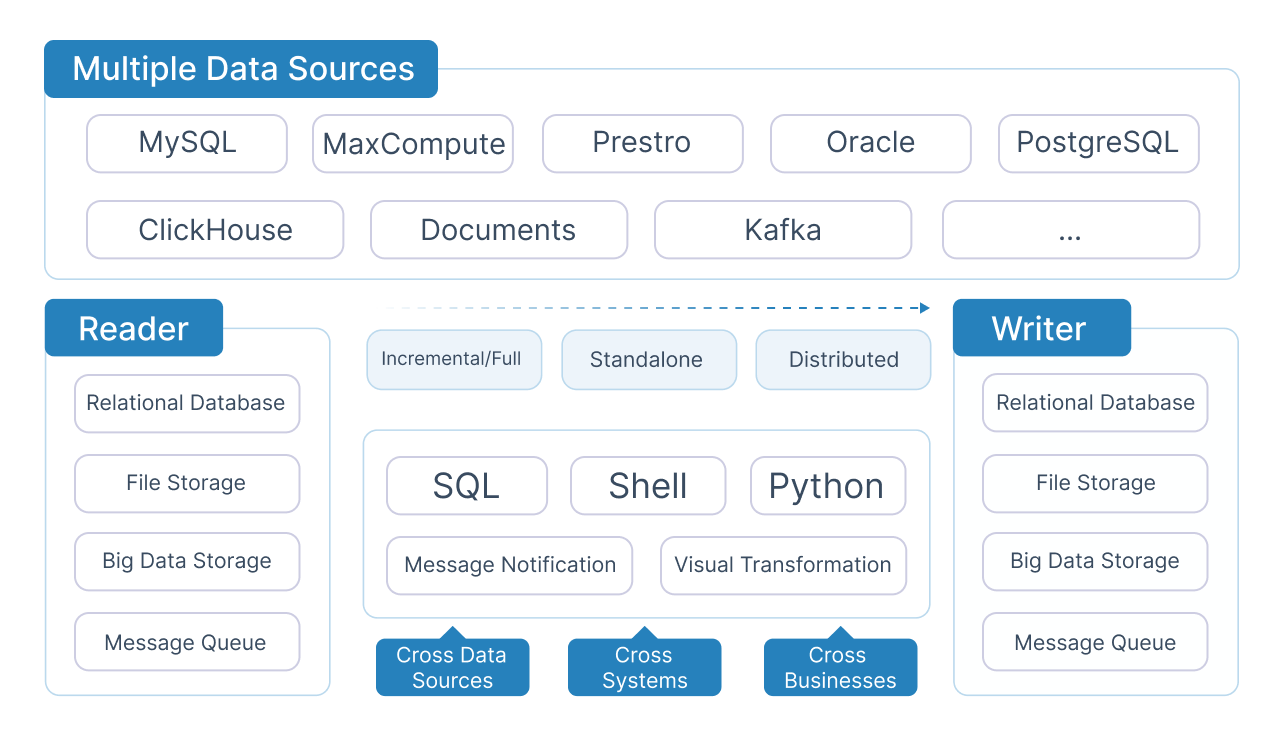Click the MySQL data source box
The height and width of the screenshot is (750, 1280).
click(187, 143)
